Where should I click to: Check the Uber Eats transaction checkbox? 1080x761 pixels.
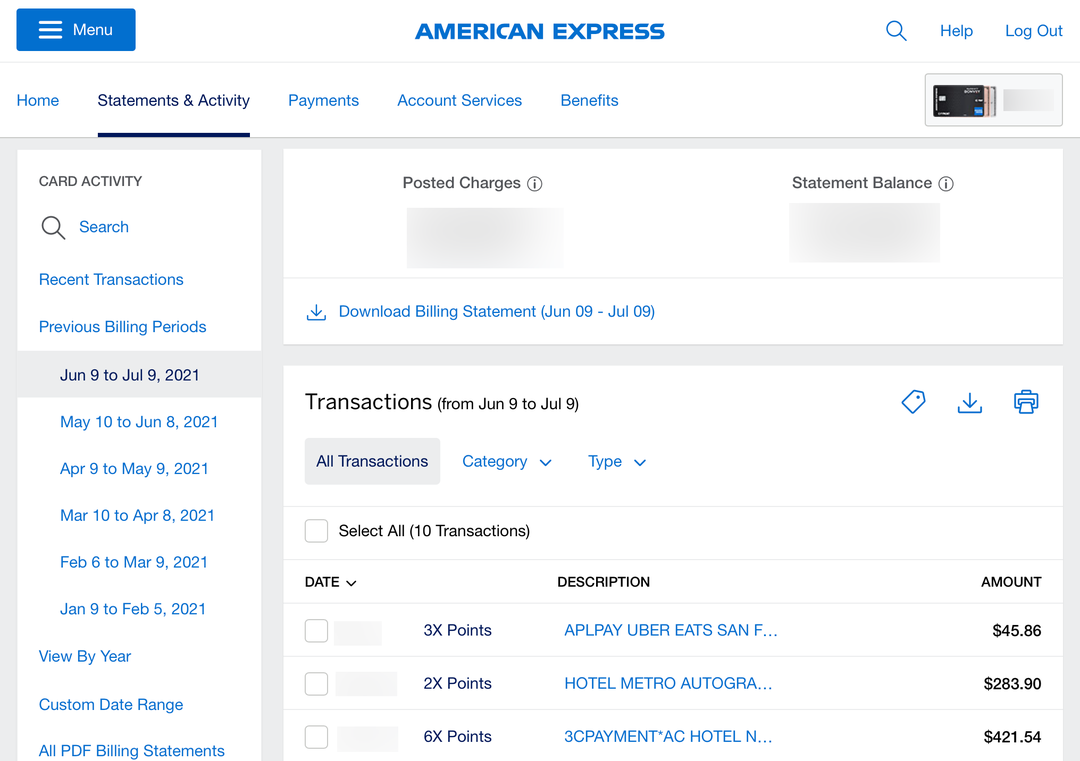[x=316, y=631]
